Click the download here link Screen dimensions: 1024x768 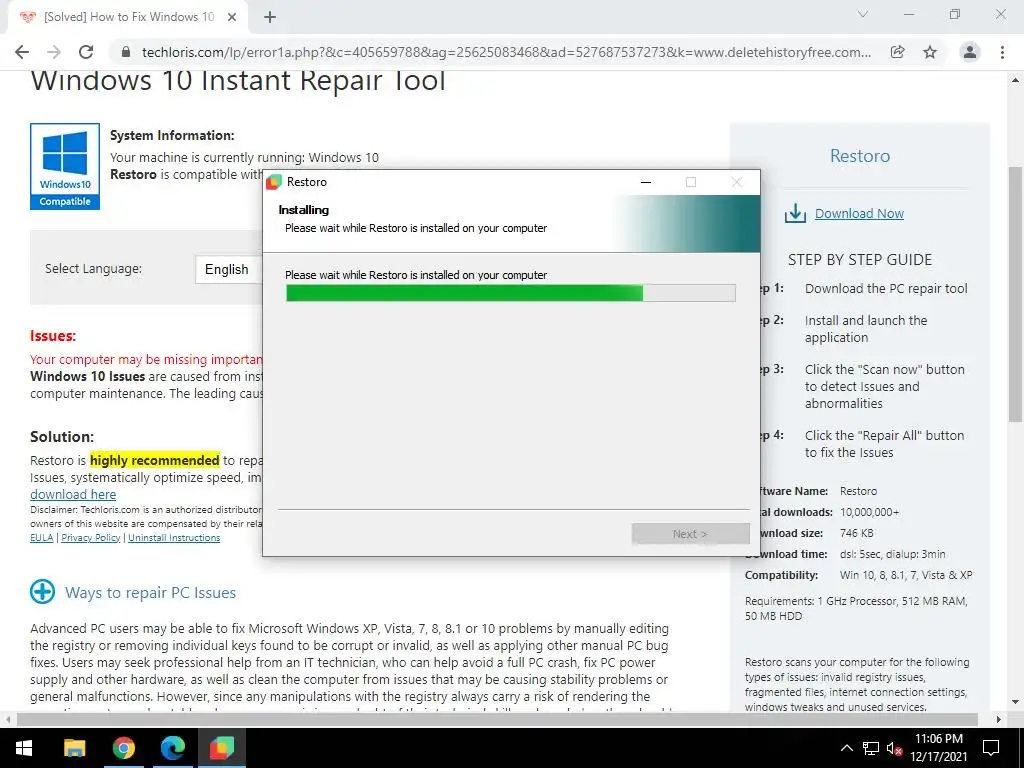click(73, 494)
